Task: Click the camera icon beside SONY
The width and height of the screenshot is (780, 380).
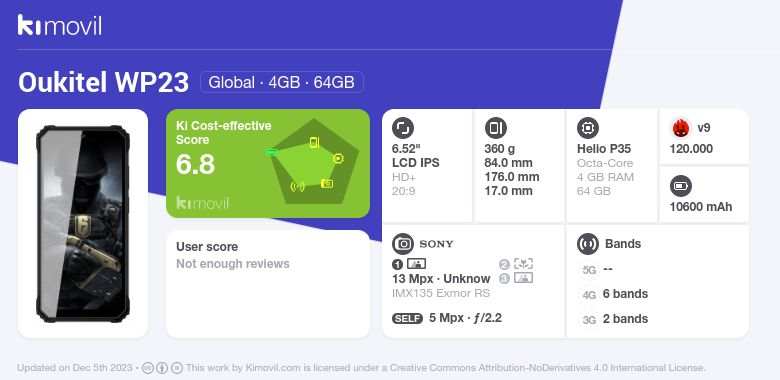Action: tap(403, 244)
